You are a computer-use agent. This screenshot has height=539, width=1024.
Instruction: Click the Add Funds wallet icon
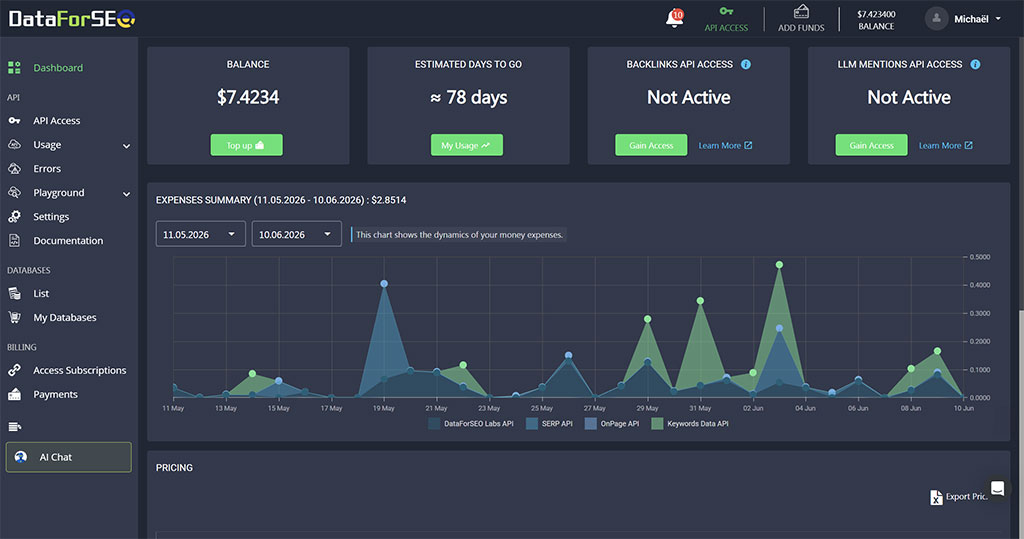pos(801,12)
